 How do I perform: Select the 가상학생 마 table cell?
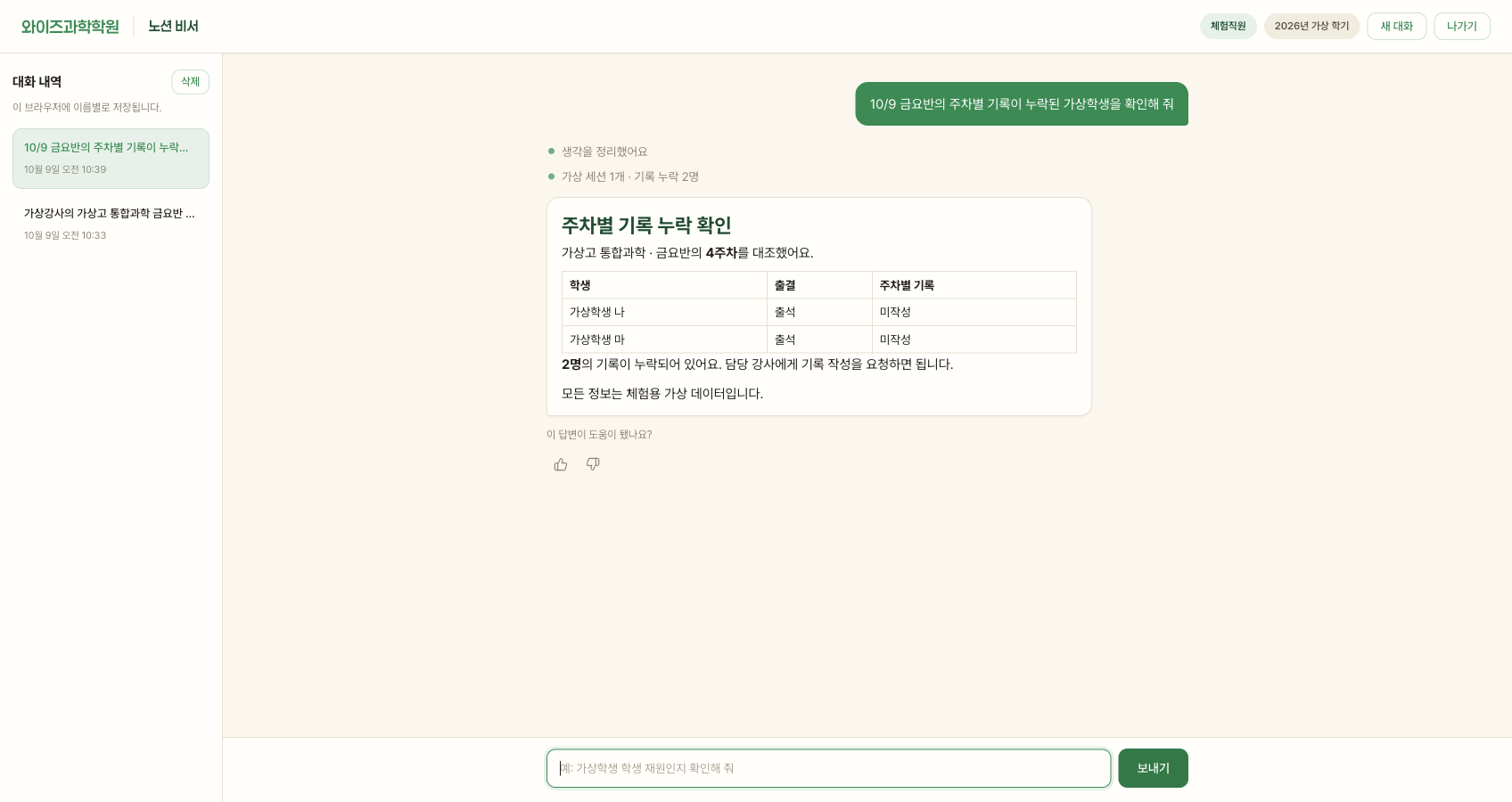point(664,340)
